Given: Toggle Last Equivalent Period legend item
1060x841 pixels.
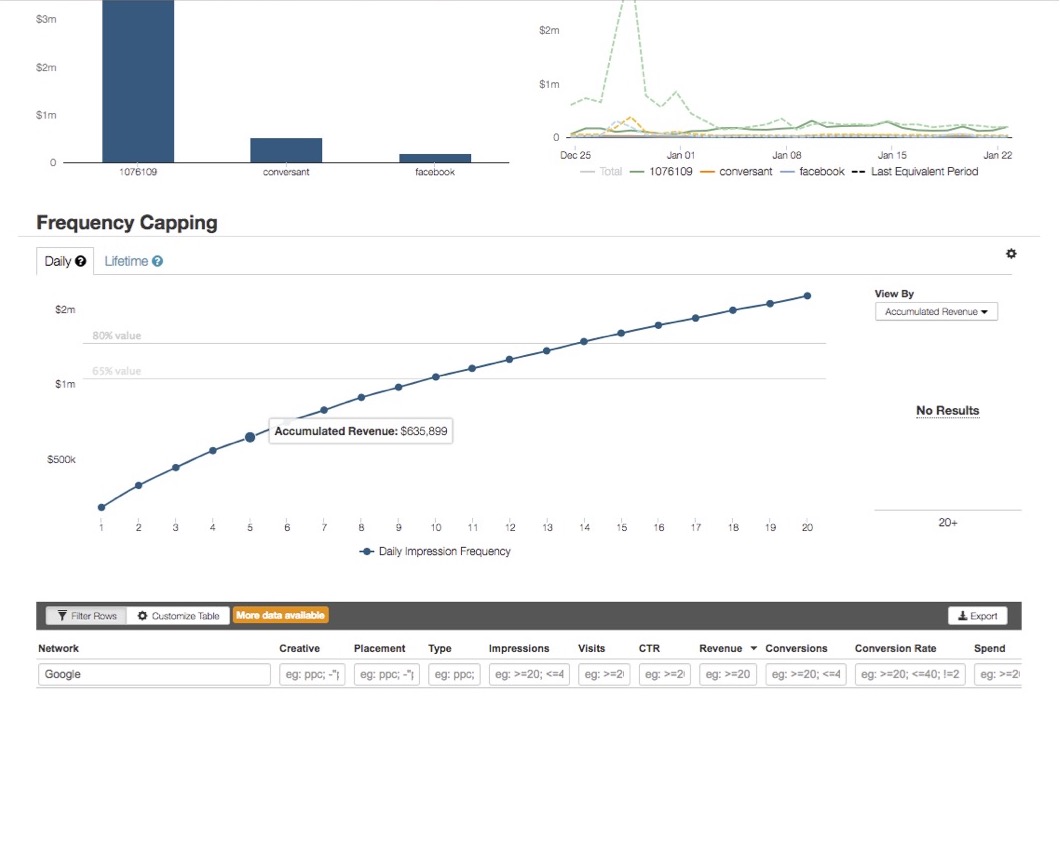Looking at the screenshot, I should (915, 172).
